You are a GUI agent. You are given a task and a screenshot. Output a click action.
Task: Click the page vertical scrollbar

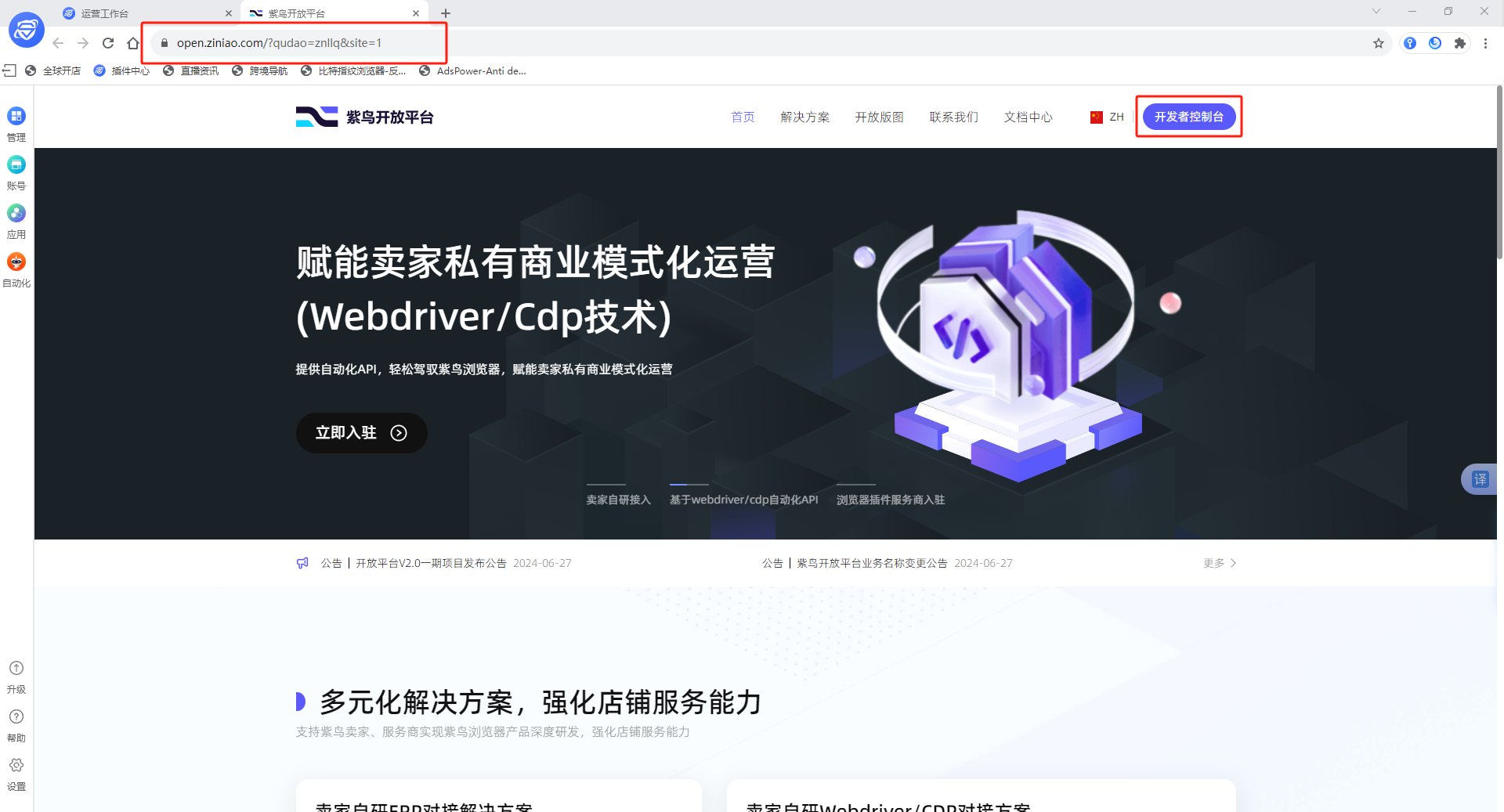pyautogui.click(x=1499, y=172)
